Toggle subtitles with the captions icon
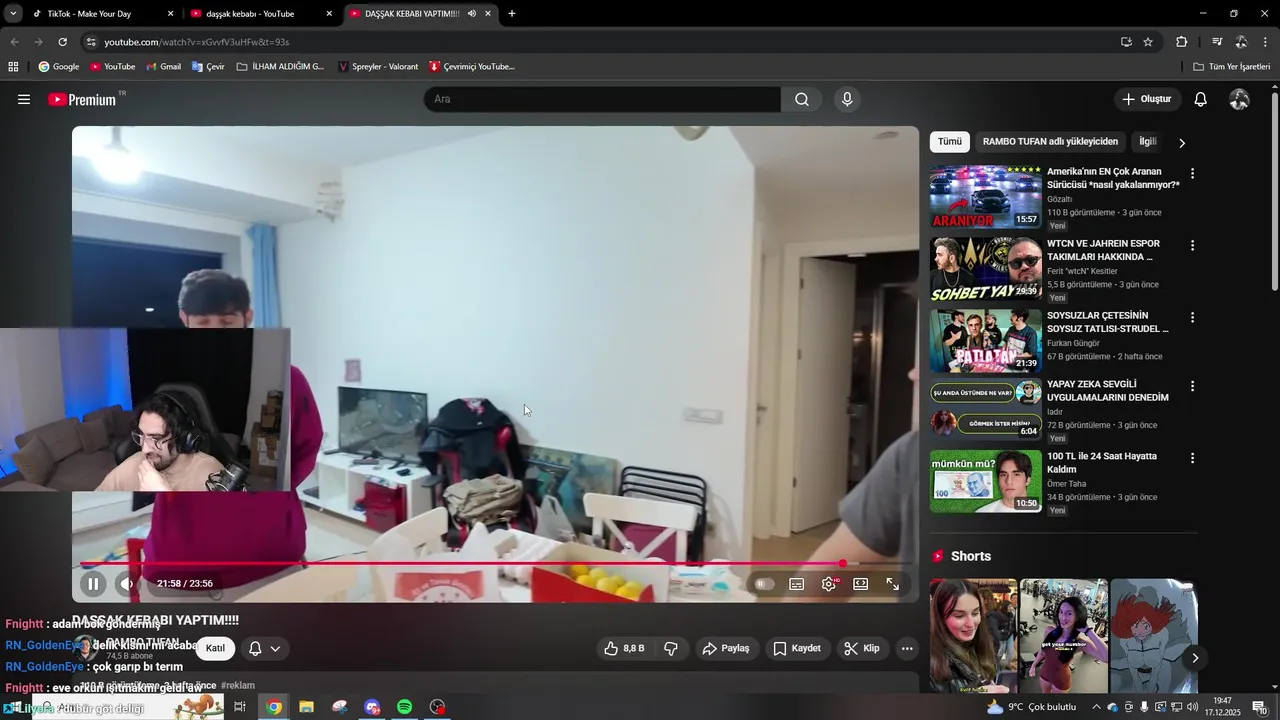The width and height of the screenshot is (1280, 720). point(797,584)
